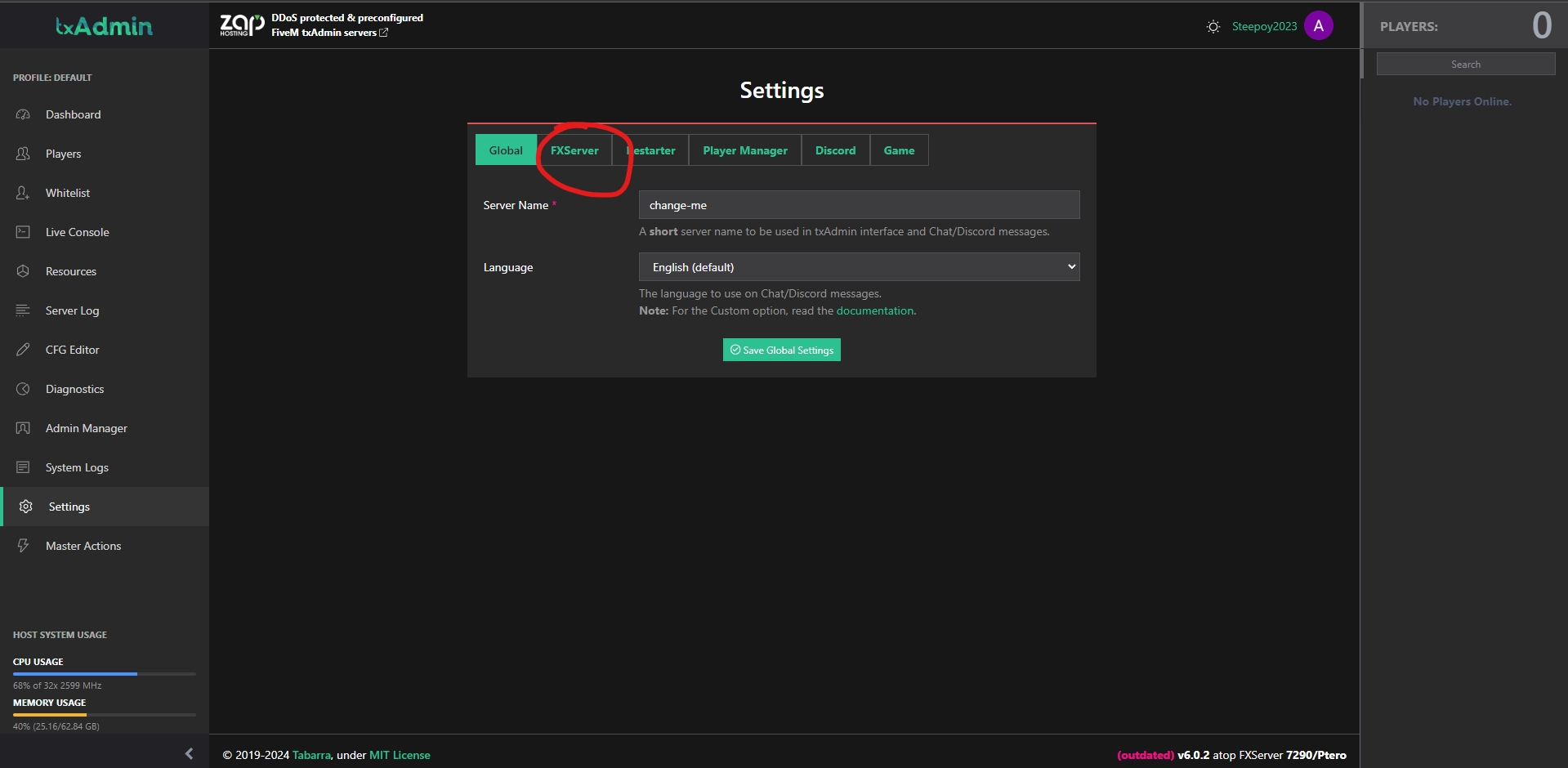Click the Diagnostics icon in sidebar
Screen dimensions: 1568x768
(23, 389)
